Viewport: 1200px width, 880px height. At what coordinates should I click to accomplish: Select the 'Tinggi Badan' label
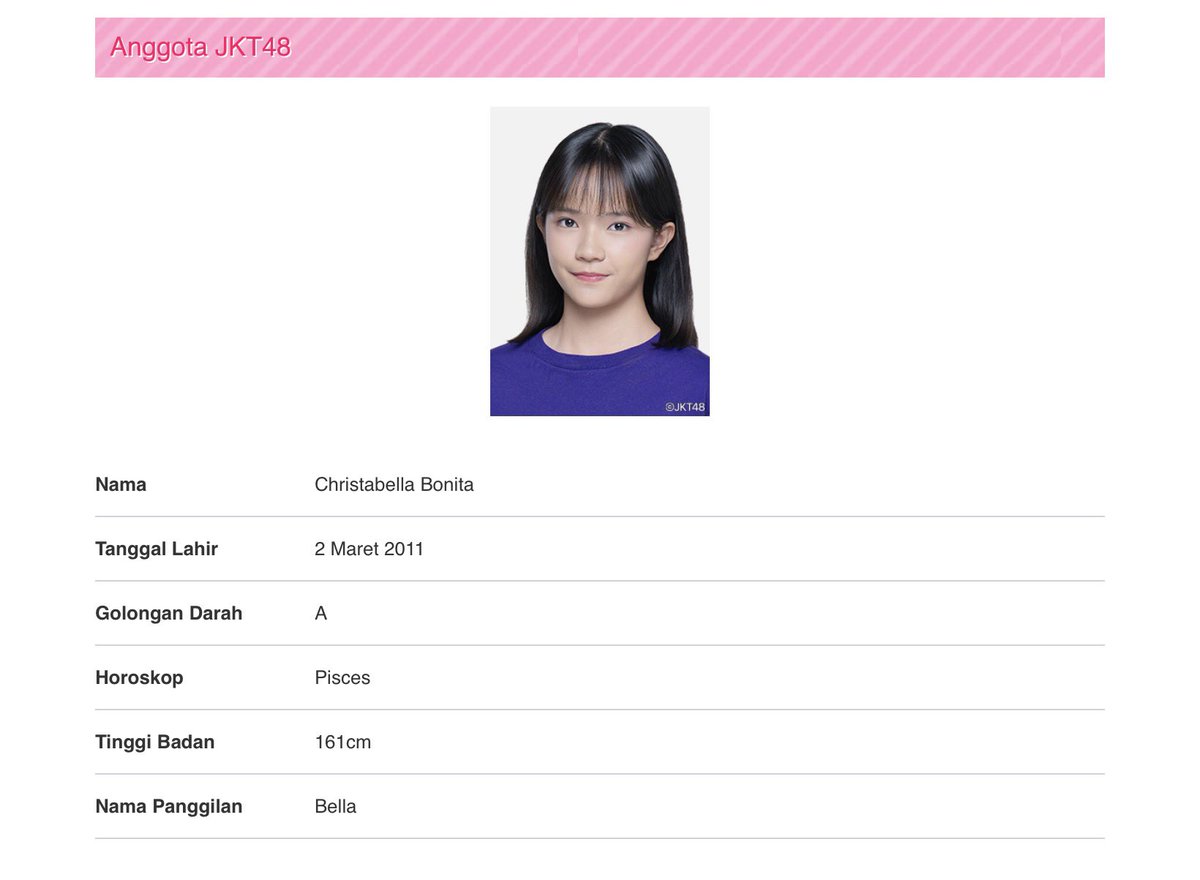(155, 742)
